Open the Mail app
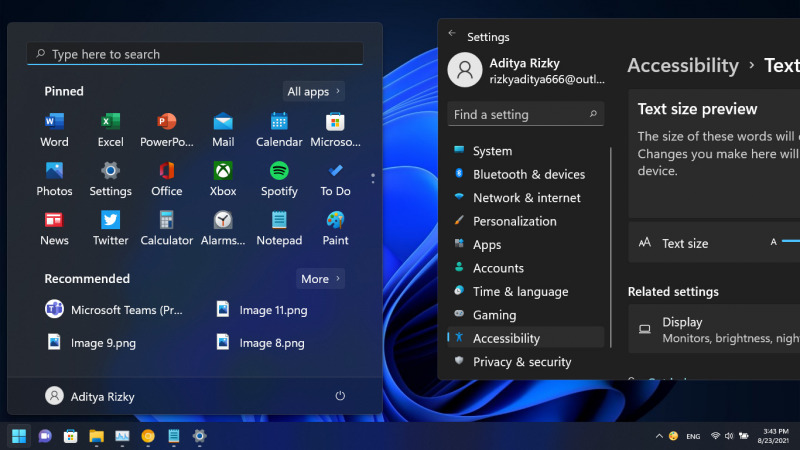The image size is (800, 450). [223, 130]
